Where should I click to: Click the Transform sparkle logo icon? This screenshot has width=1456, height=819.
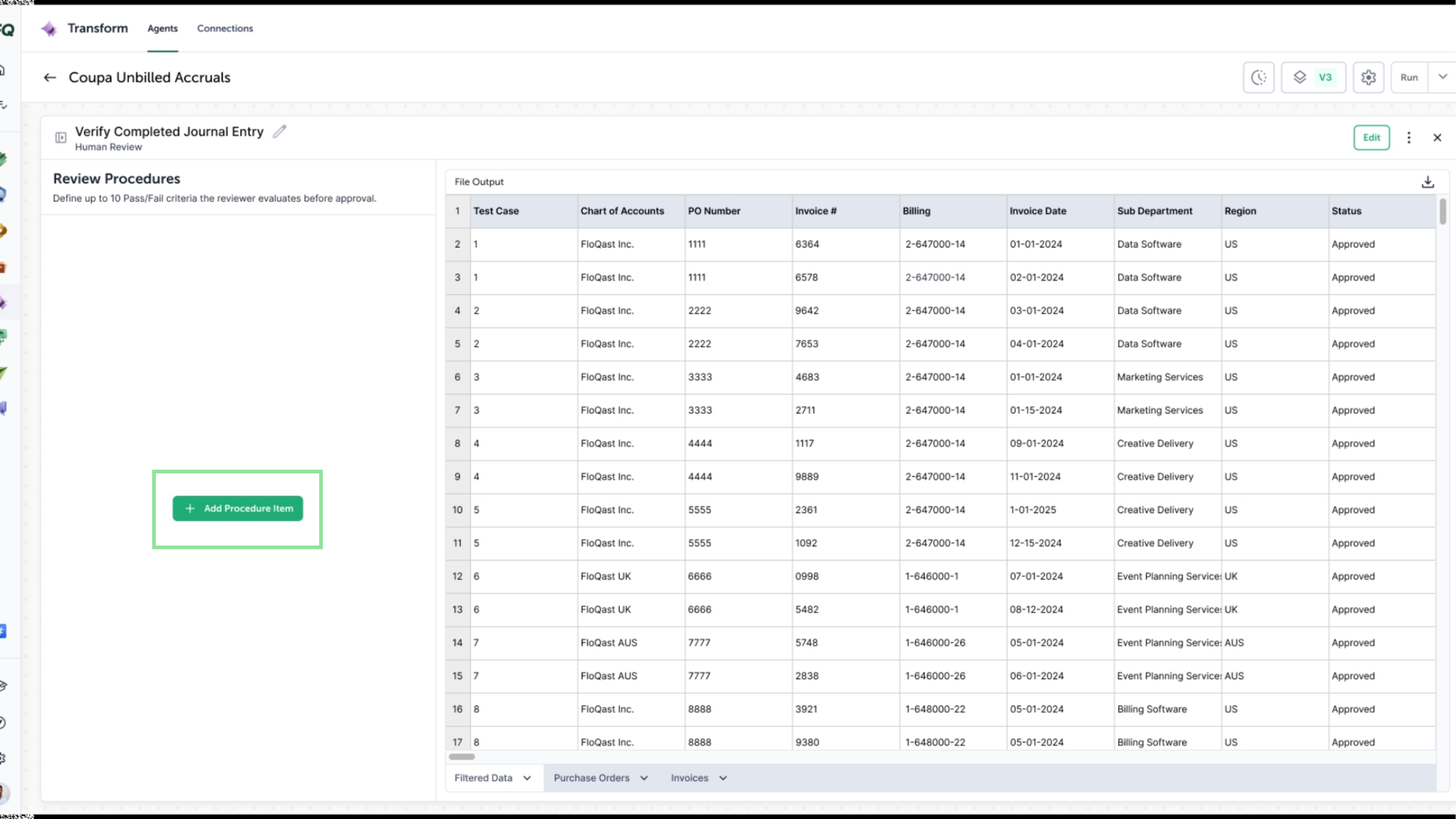pyautogui.click(x=49, y=29)
